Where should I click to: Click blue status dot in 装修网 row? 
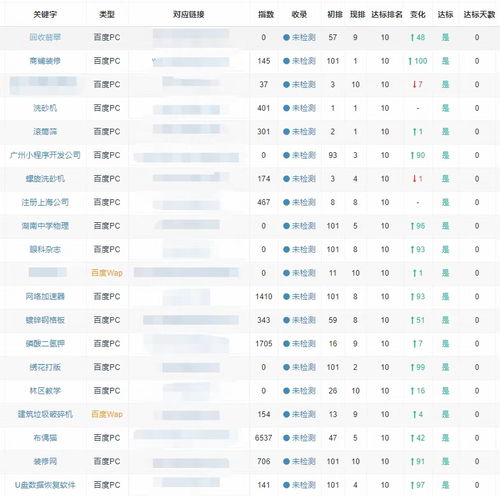(286, 462)
